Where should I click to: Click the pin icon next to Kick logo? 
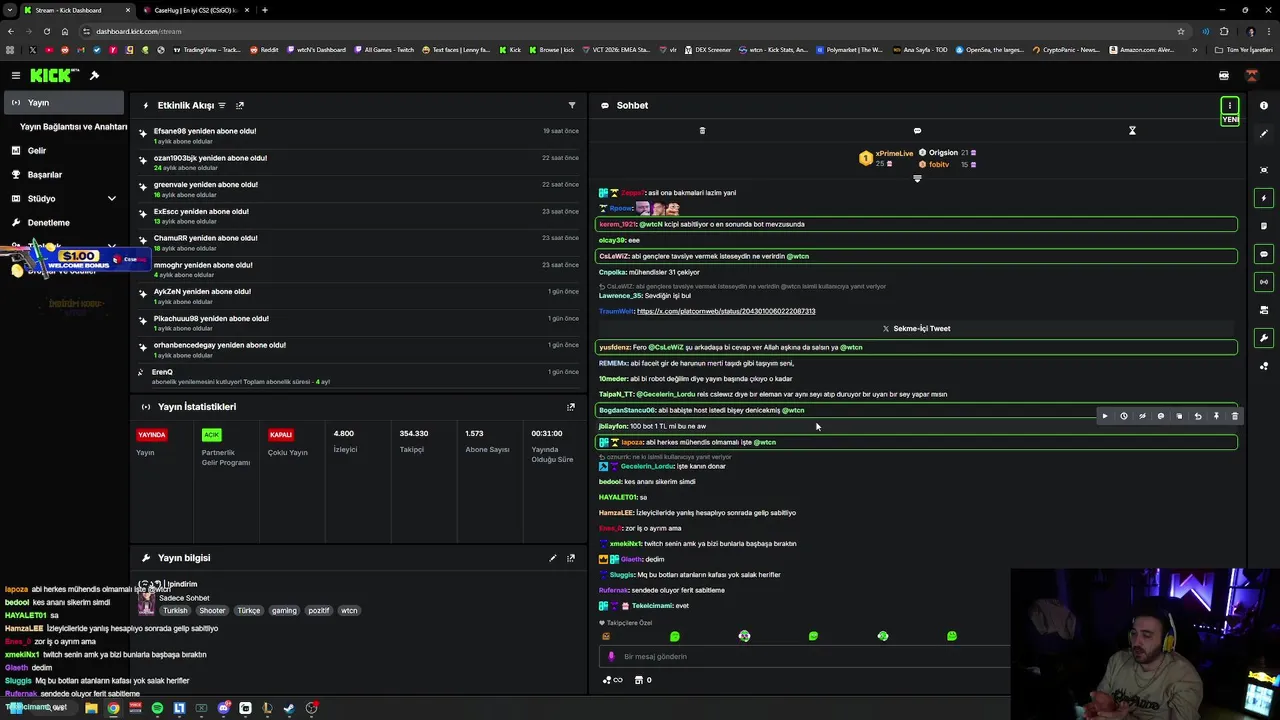[94, 75]
